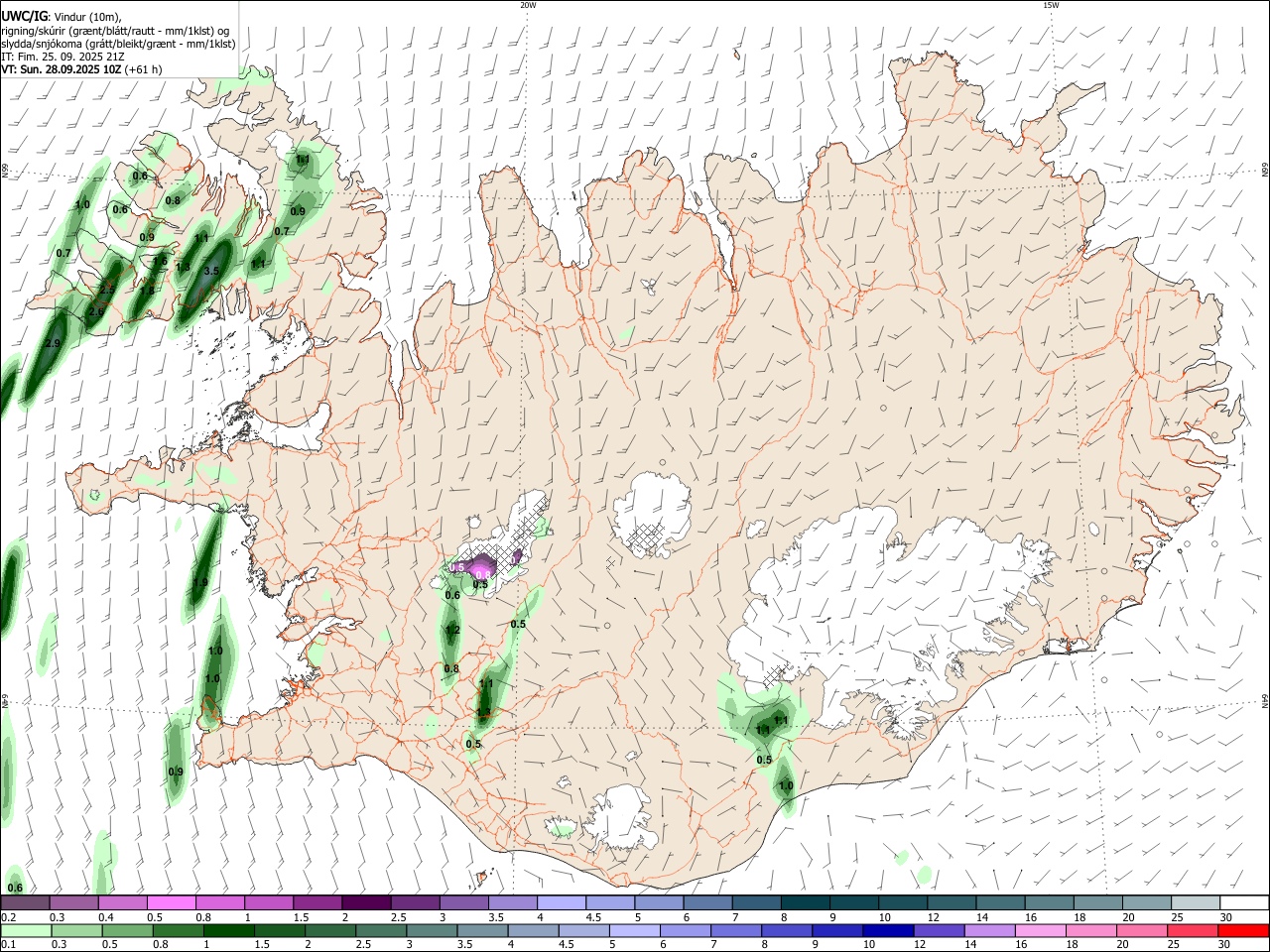Image resolution: width=1270 pixels, height=952 pixels.
Task: Select the dark purple 2 mm snow swatch
Action: [366, 903]
